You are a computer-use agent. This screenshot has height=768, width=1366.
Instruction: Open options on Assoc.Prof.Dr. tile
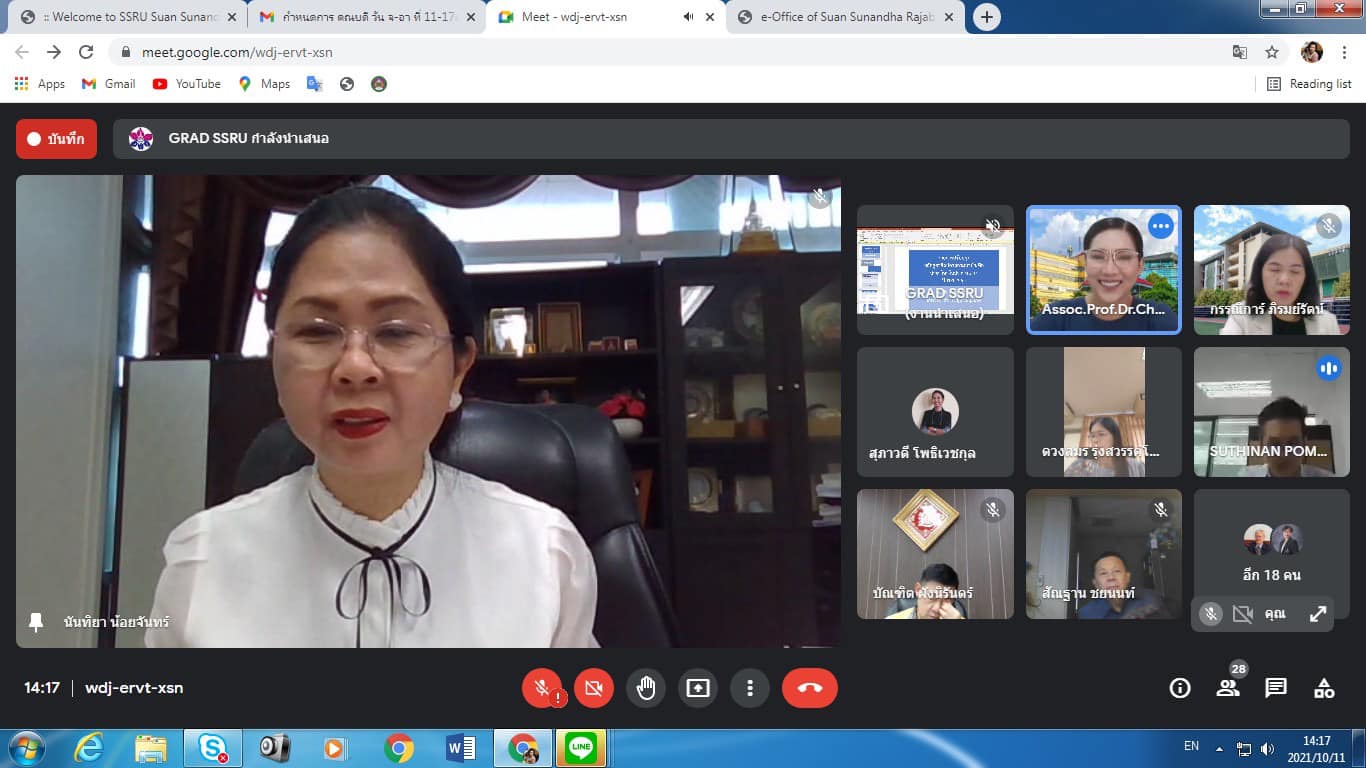1160,227
